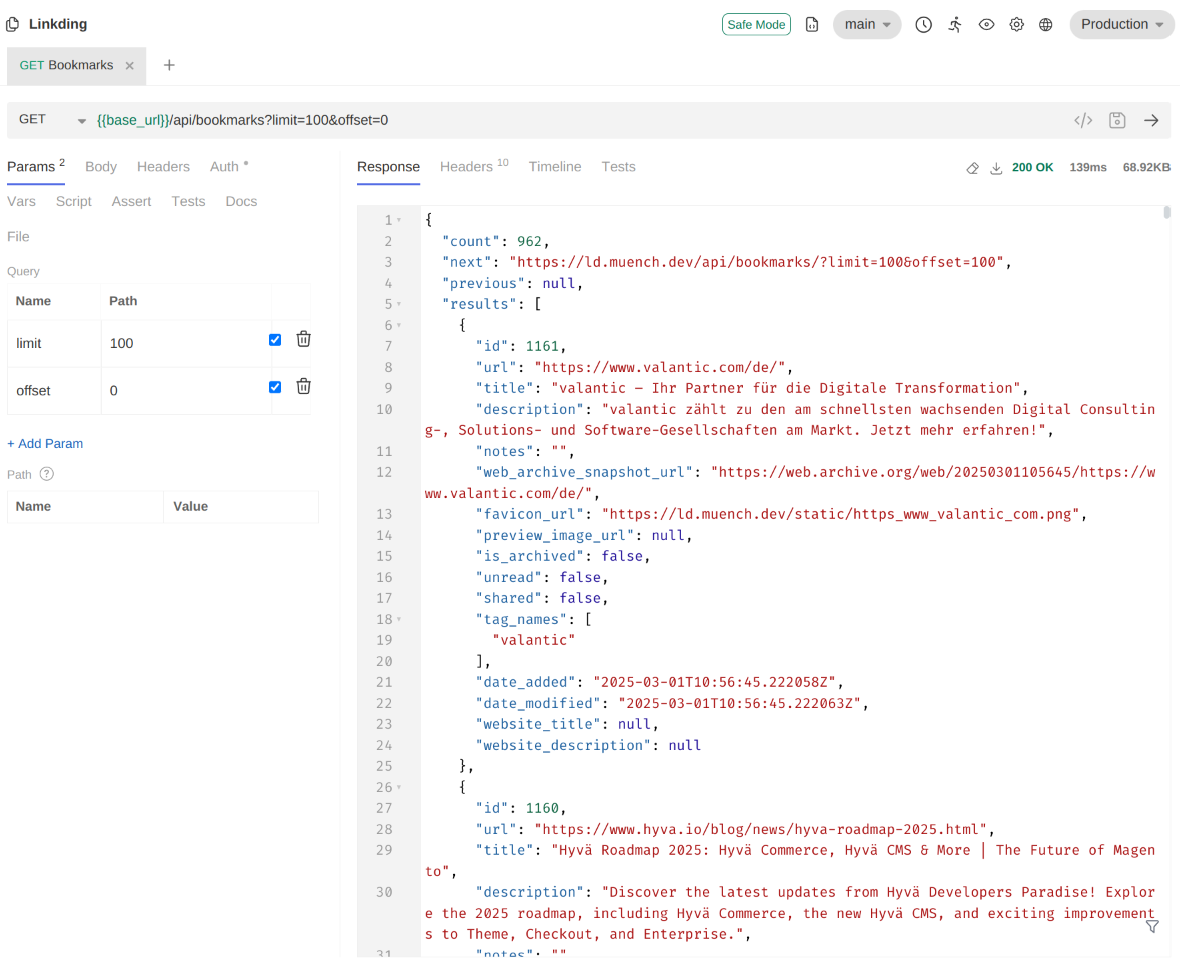Click the generate code icon in the URL bar
Screen dimensions: 1180x966
(1083, 120)
